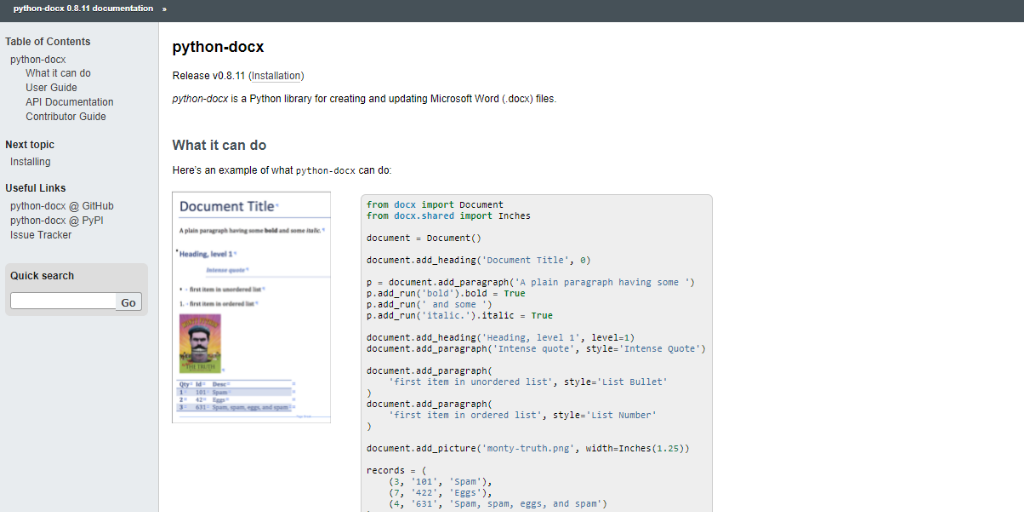Click the python-docx page title heading

(x=218, y=47)
